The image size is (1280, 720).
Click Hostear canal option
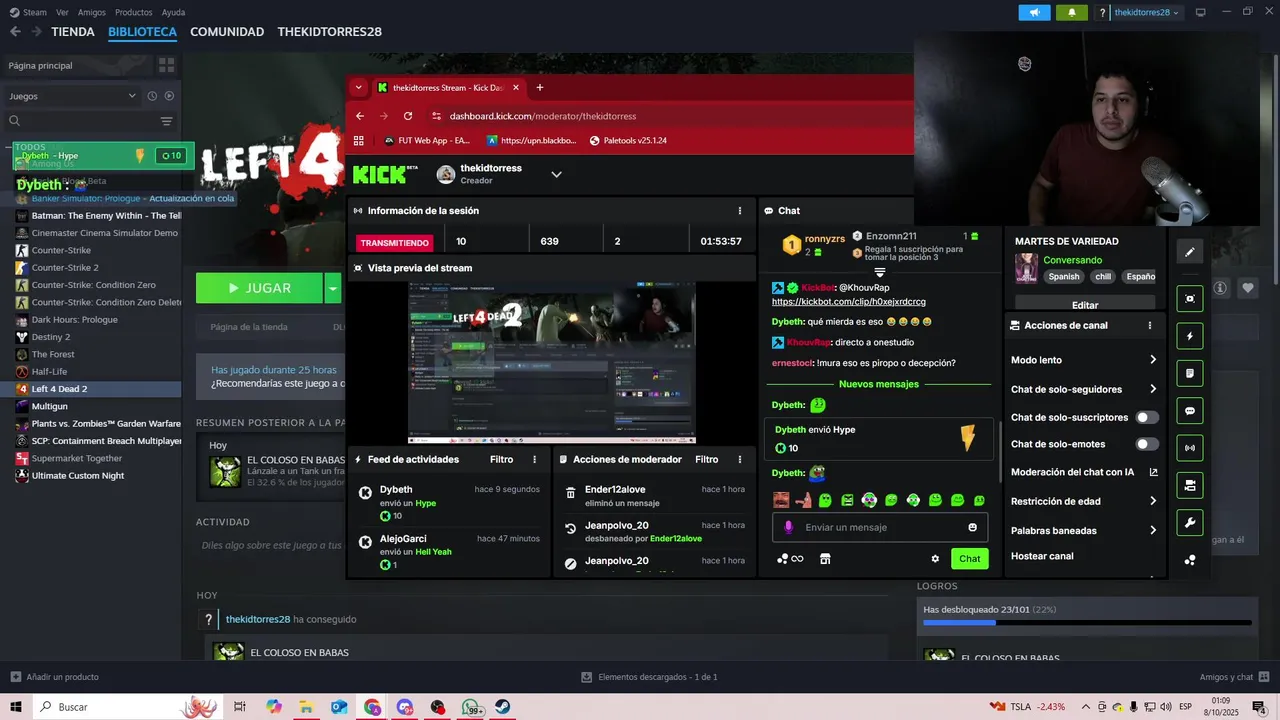pos(1042,556)
